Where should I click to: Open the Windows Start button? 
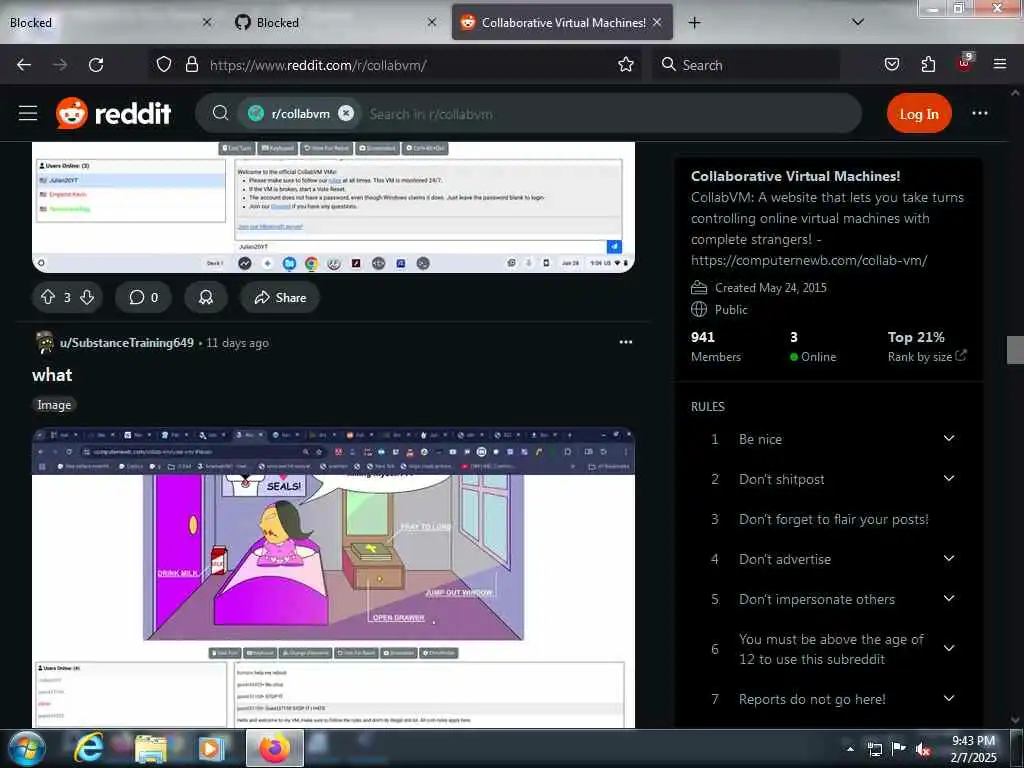(26, 748)
